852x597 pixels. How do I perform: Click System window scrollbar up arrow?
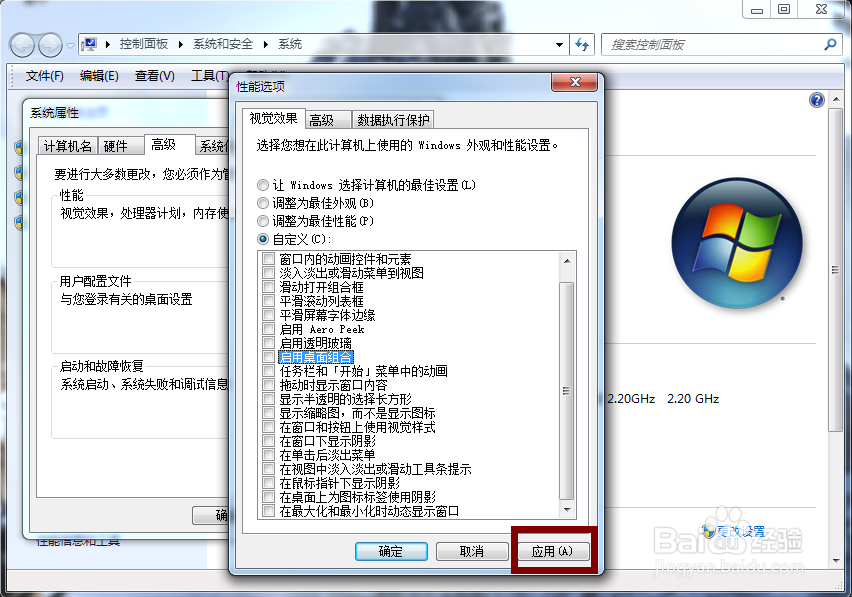pyautogui.click(x=836, y=99)
